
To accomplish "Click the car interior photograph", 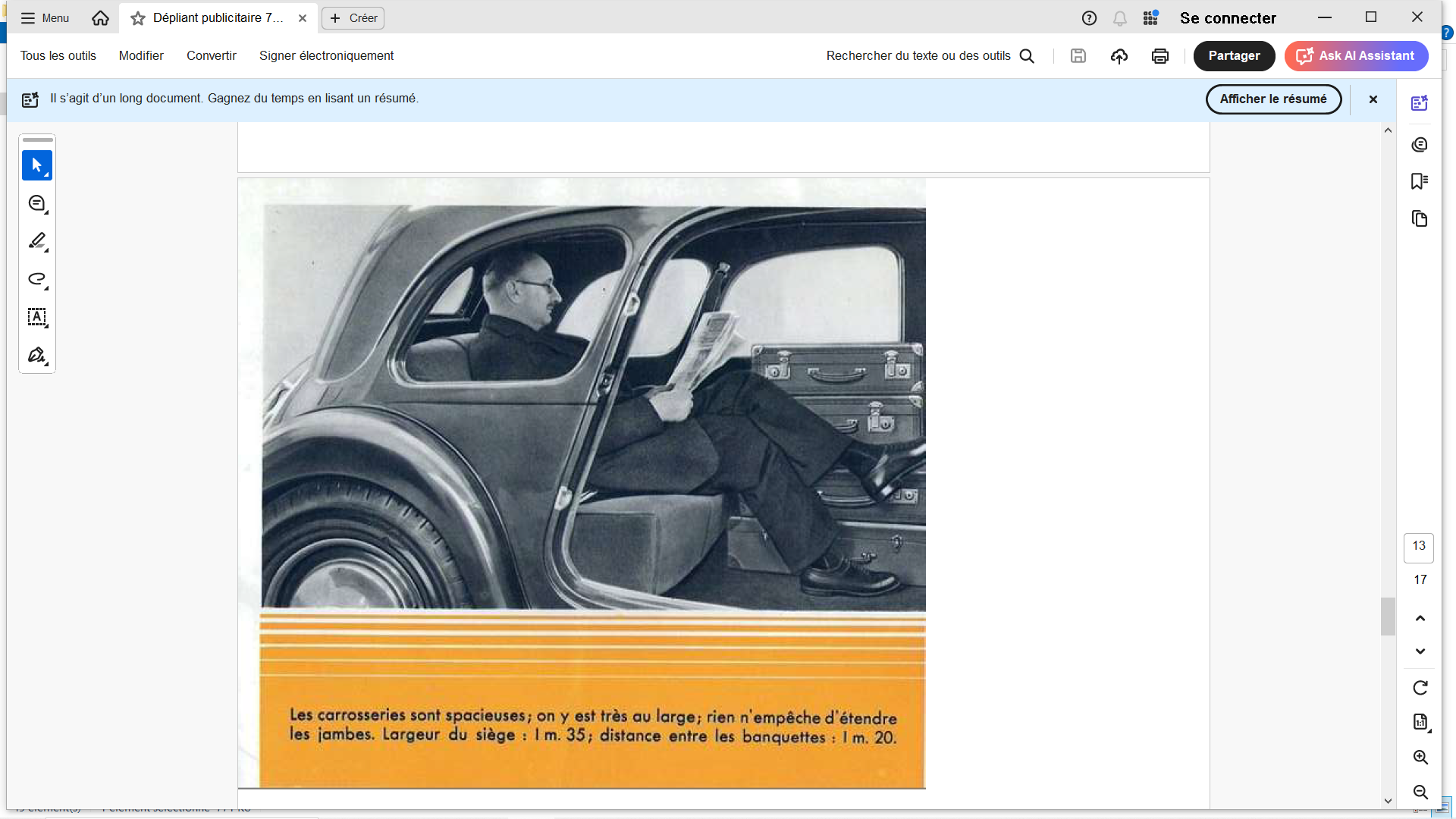I will point(594,407).
